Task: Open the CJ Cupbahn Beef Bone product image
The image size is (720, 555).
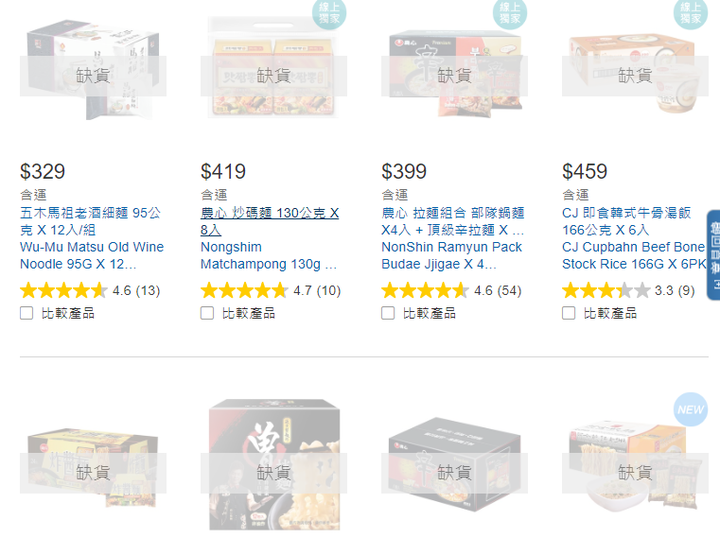Action: 635,73
